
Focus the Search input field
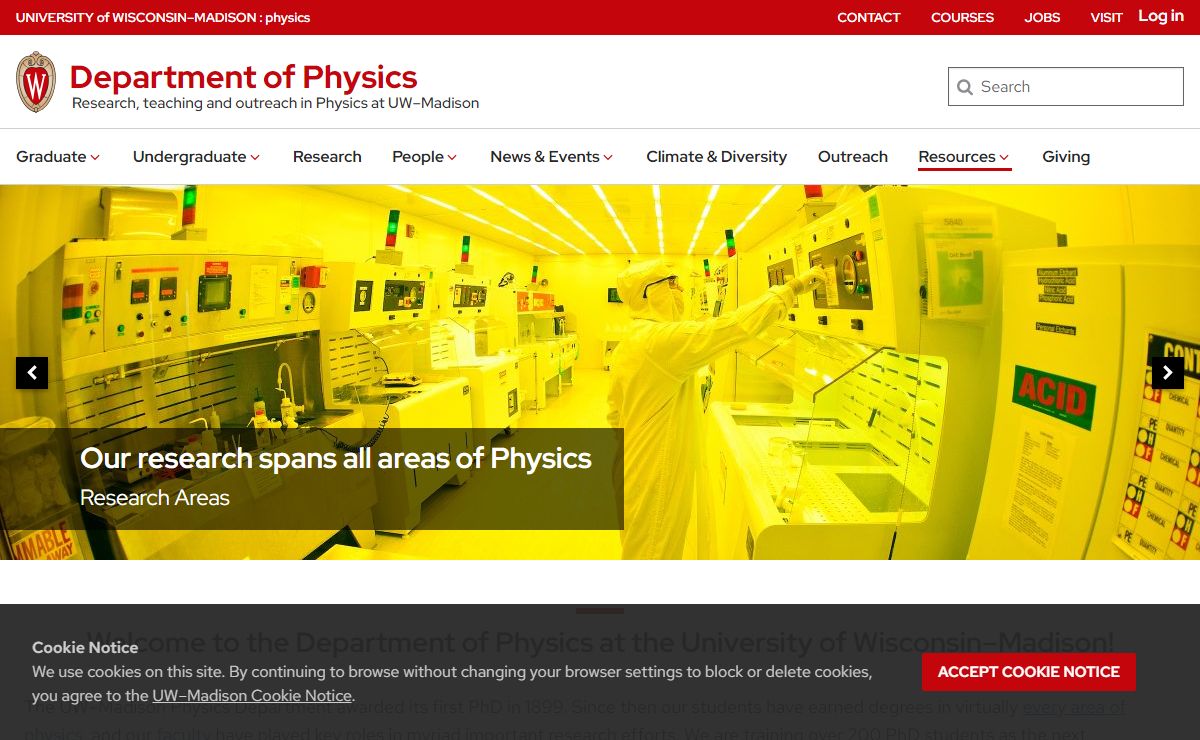1066,87
